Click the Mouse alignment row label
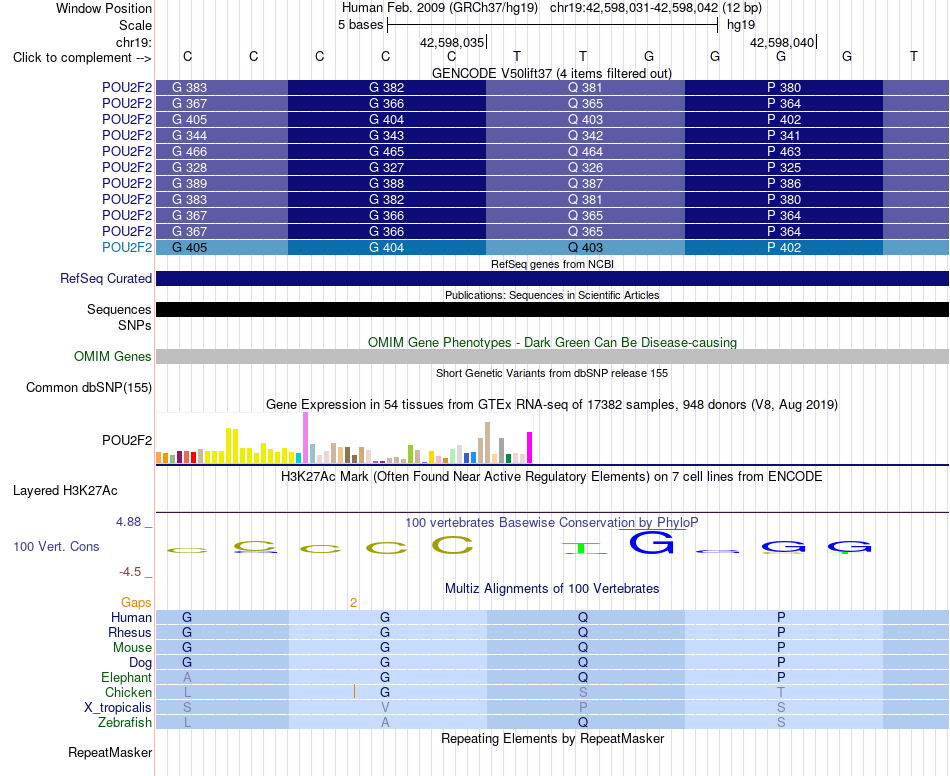This screenshot has height=776, width=950. coord(132,648)
